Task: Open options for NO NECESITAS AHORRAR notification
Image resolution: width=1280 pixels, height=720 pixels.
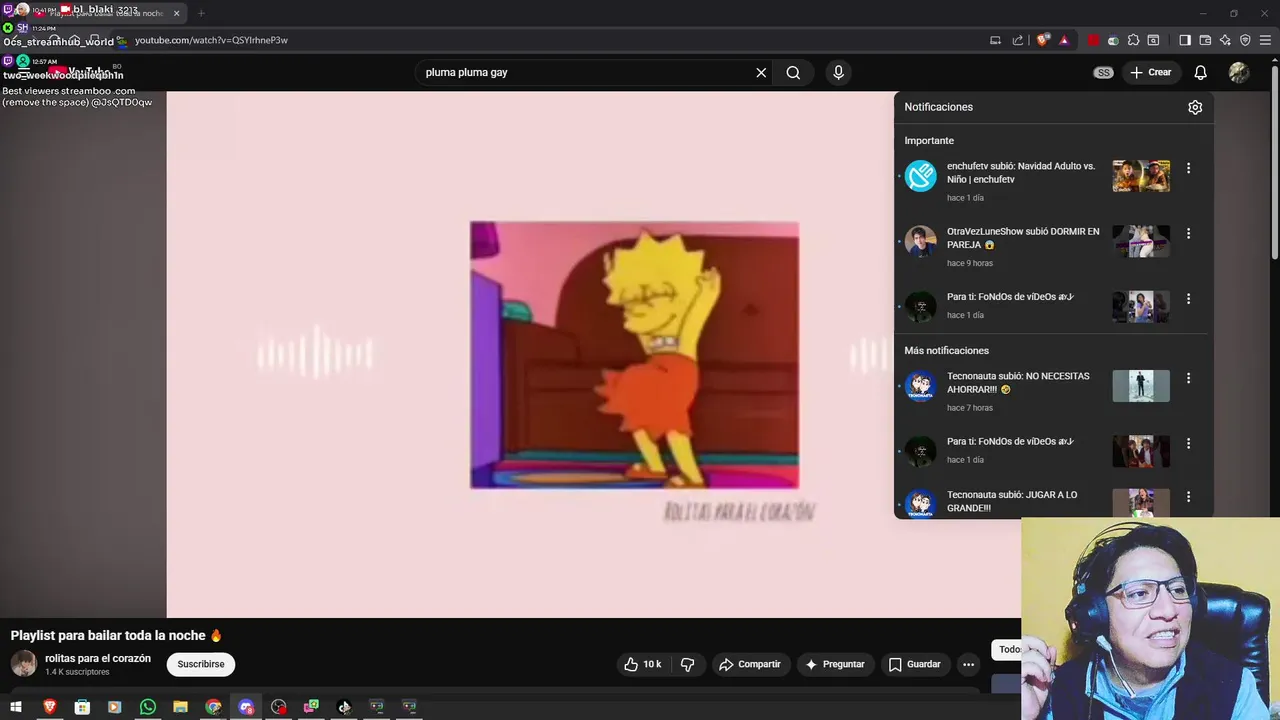Action: [x=1188, y=378]
